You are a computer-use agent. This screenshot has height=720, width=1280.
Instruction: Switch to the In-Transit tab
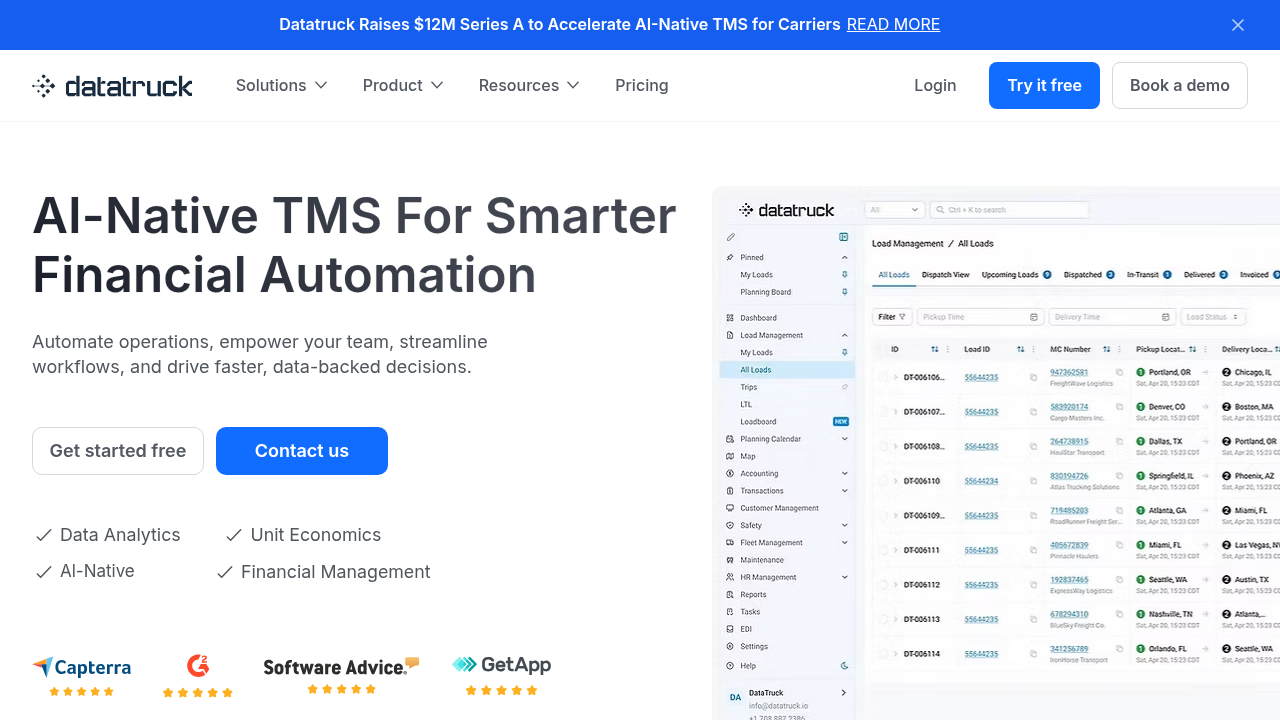[1149, 275]
